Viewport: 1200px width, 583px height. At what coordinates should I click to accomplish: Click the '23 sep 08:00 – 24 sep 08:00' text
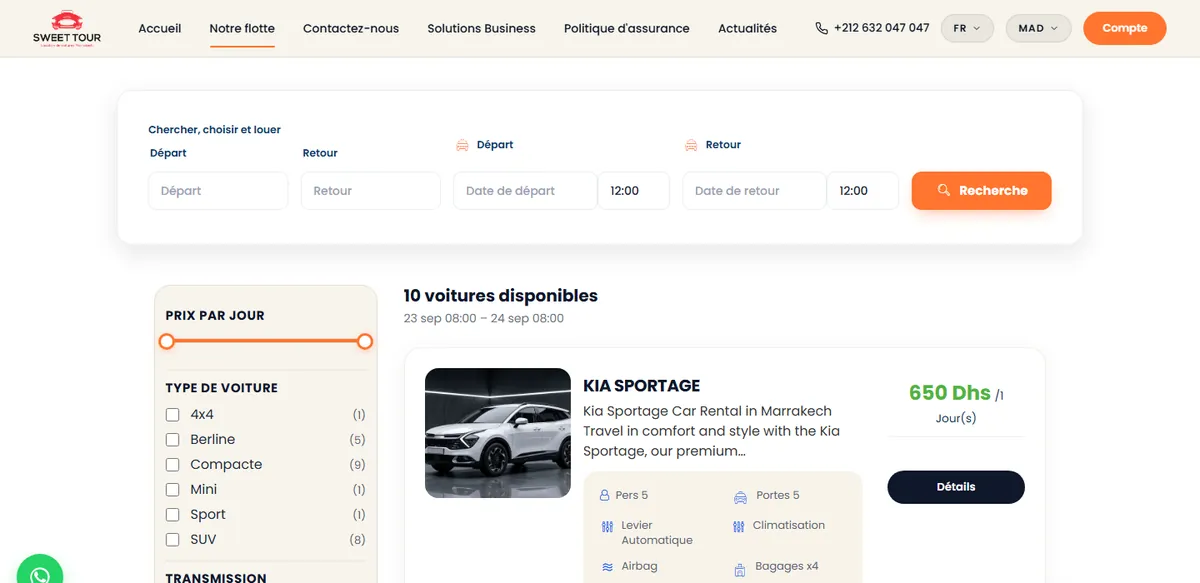(x=484, y=319)
